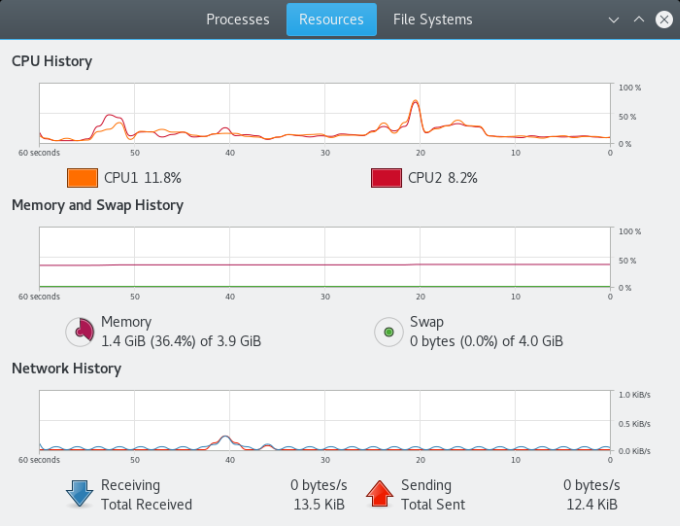Click the CPU1 11.8% label
The image size is (680, 526).
pos(142,178)
